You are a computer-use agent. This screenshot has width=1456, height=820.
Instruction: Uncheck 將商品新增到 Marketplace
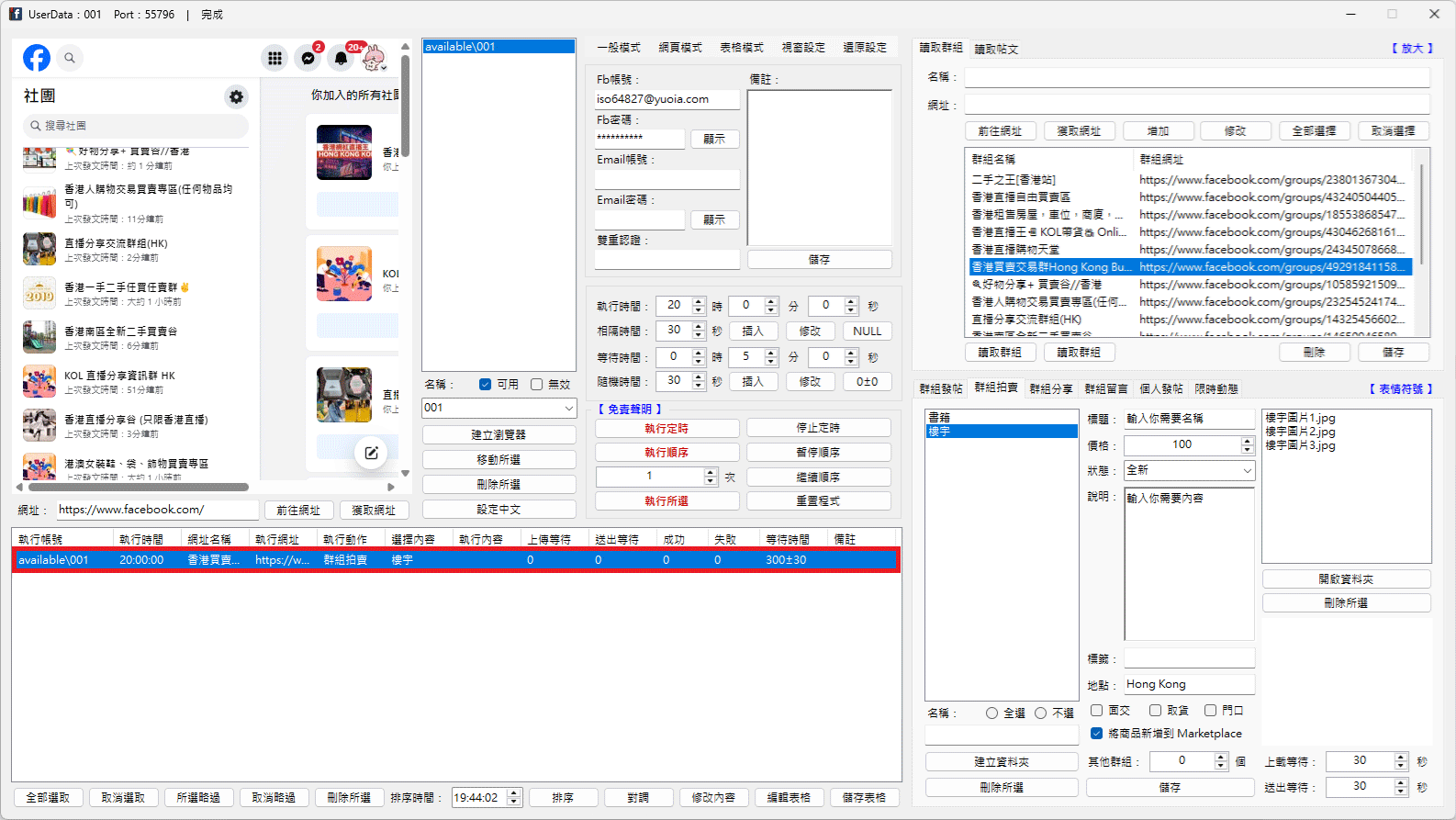pos(1096,733)
